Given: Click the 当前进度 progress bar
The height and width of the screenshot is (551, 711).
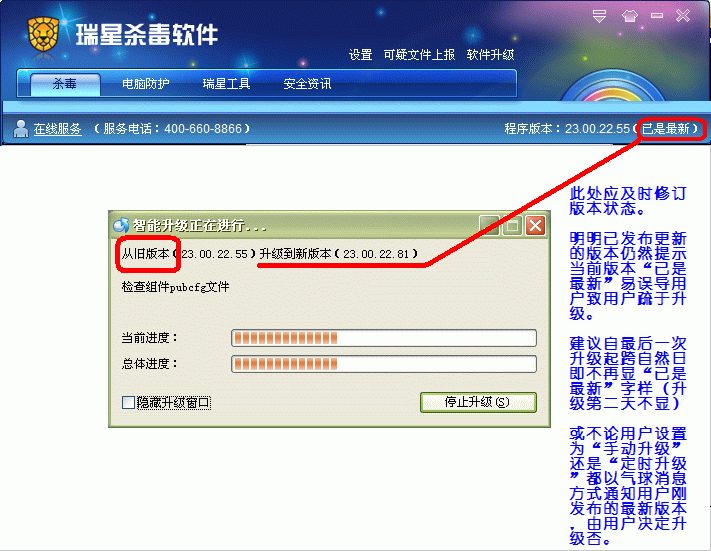Looking at the screenshot, I should coord(384,338).
